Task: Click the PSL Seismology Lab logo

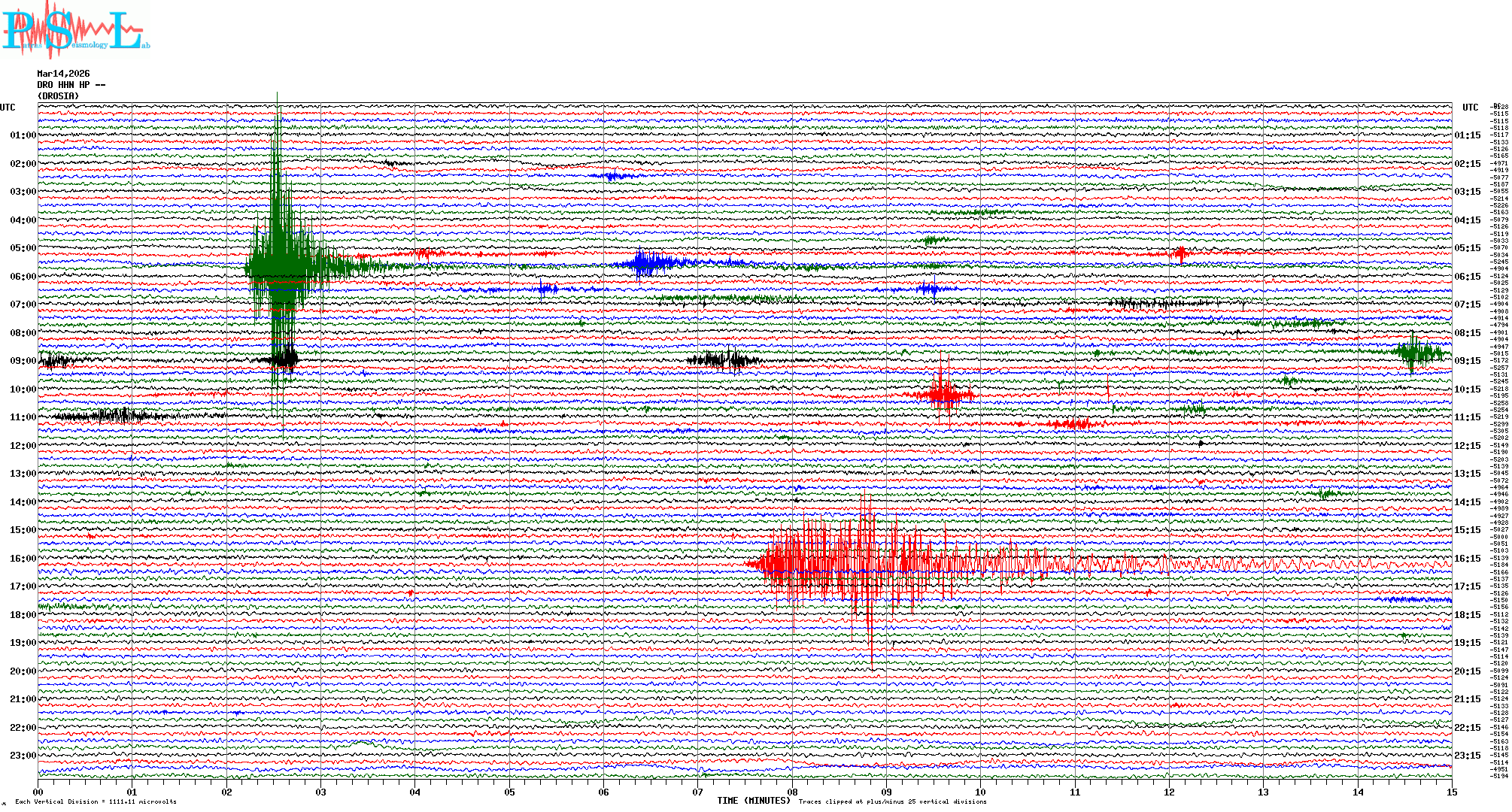Action: 75,30
